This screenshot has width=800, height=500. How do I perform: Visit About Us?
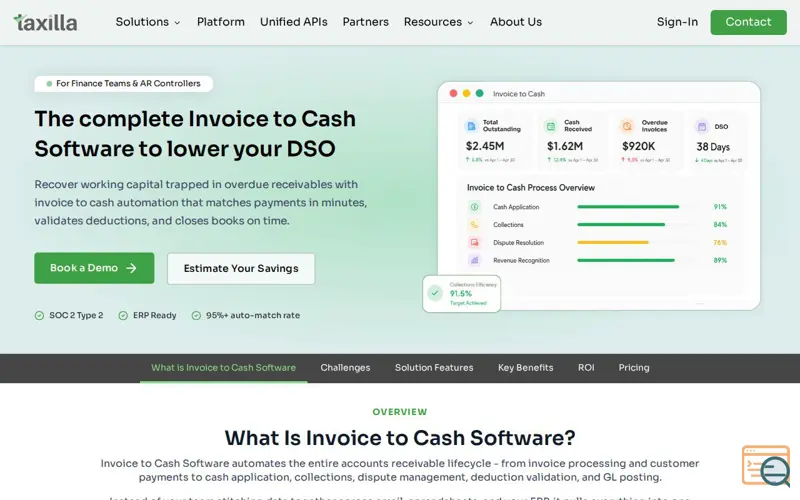tap(516, 22)
